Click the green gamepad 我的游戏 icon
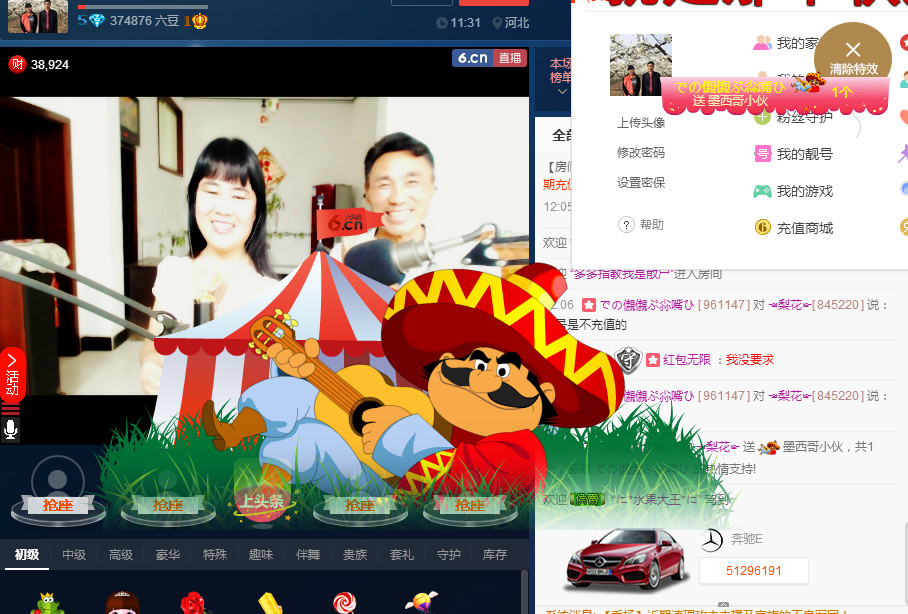This screenshot has height=614, width=908. [762, 191]
